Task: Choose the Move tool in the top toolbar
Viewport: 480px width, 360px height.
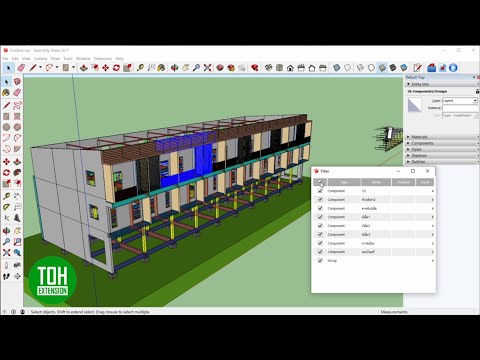Action: point(105,68)
